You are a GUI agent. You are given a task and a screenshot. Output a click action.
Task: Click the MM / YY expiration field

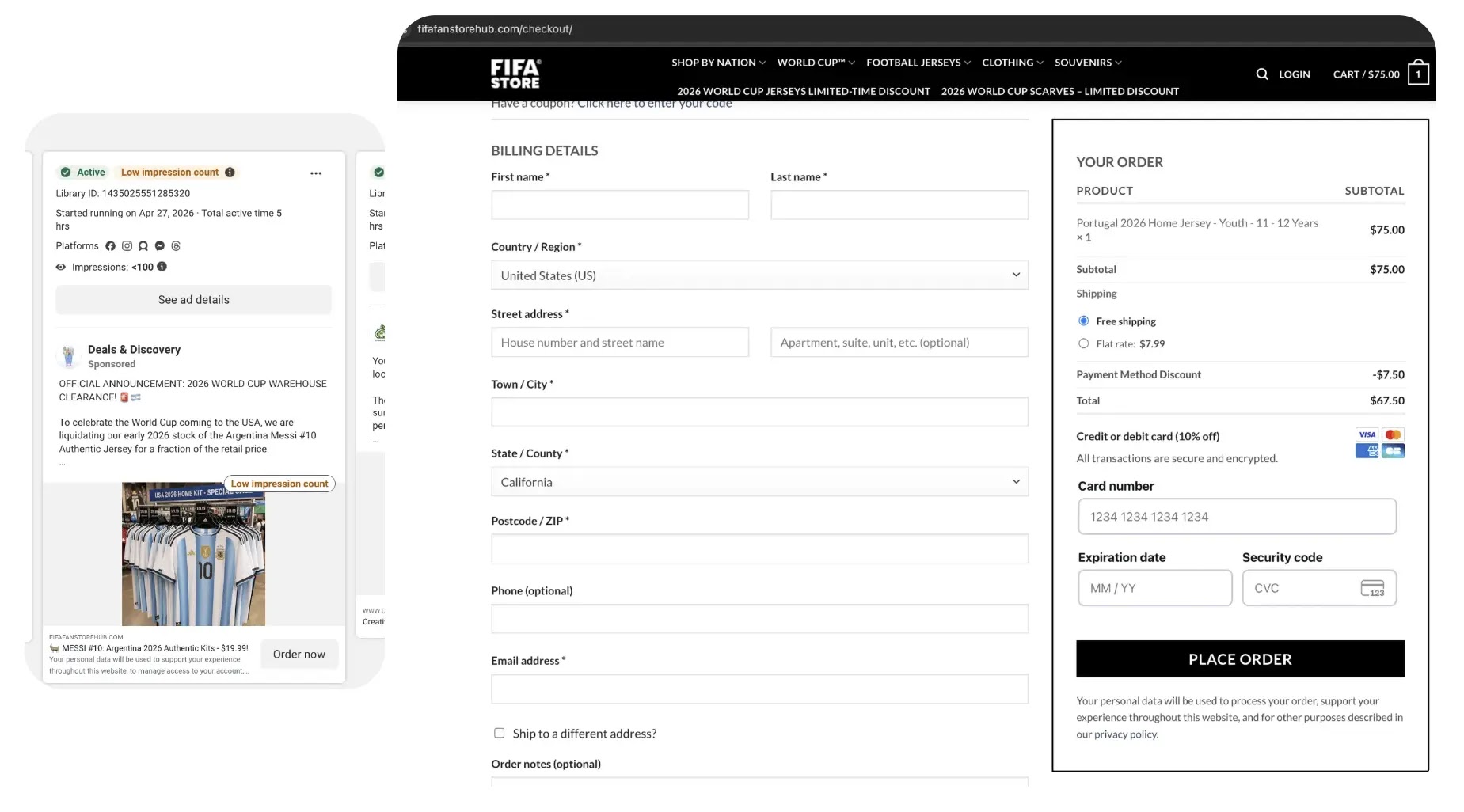(x=1154, y=588)
